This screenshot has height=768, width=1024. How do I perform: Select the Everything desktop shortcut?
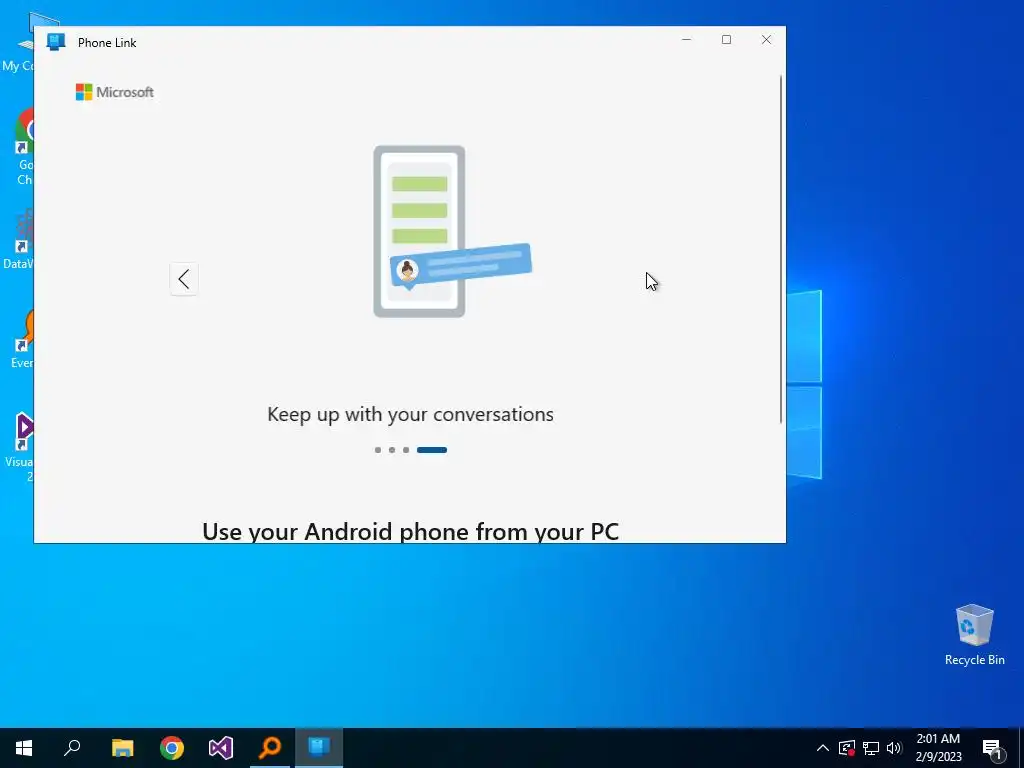[22, 340]
